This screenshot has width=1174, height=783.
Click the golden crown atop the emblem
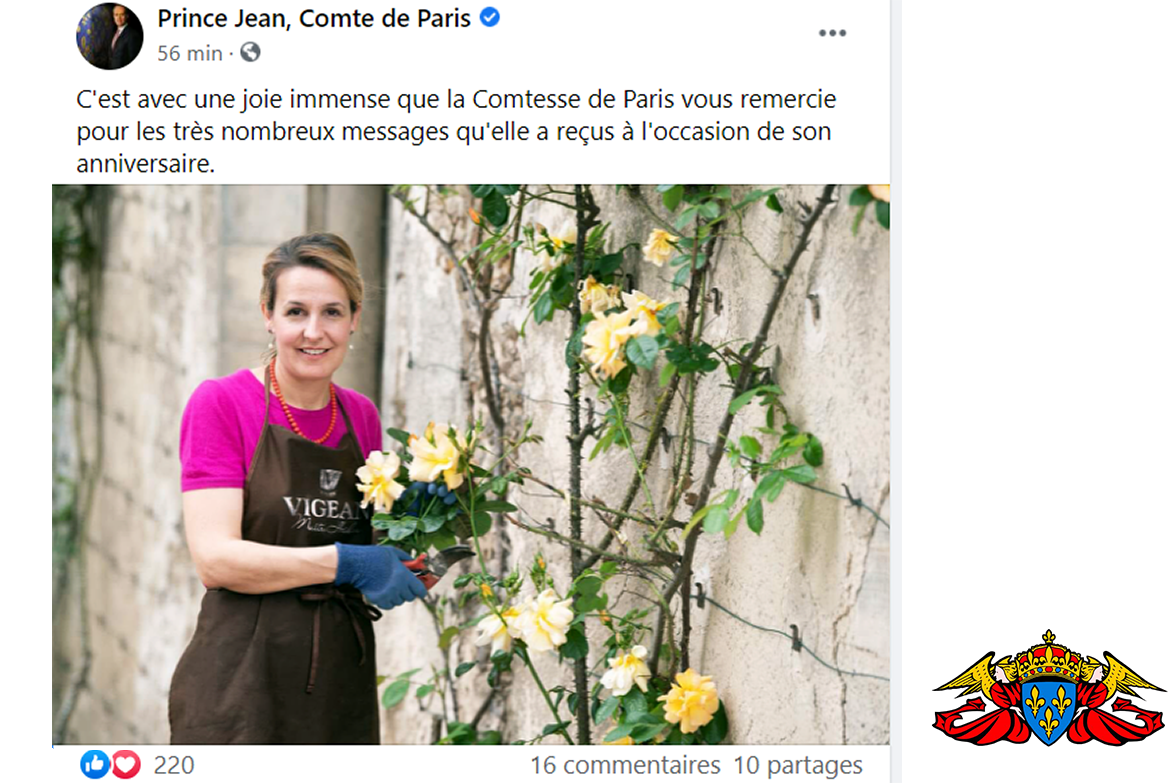(x=1048, y=655)
